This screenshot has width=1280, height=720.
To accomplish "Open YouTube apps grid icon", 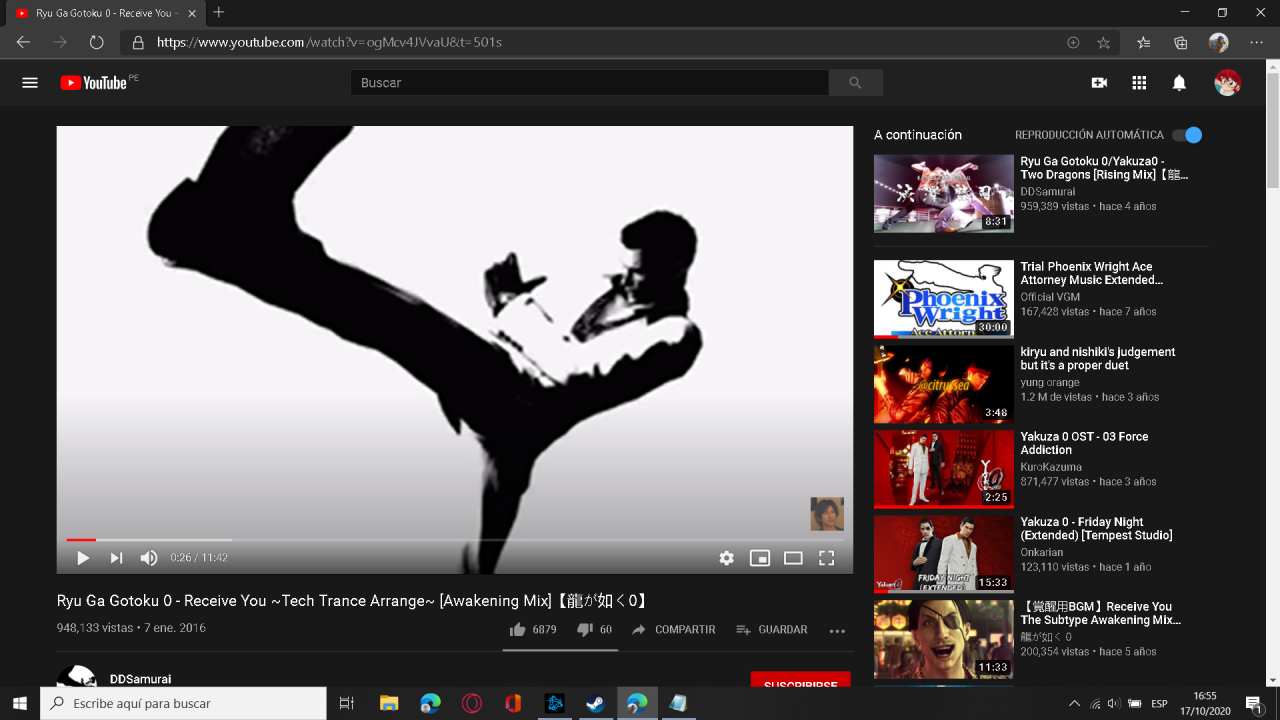I will [x=1139, y=83].
